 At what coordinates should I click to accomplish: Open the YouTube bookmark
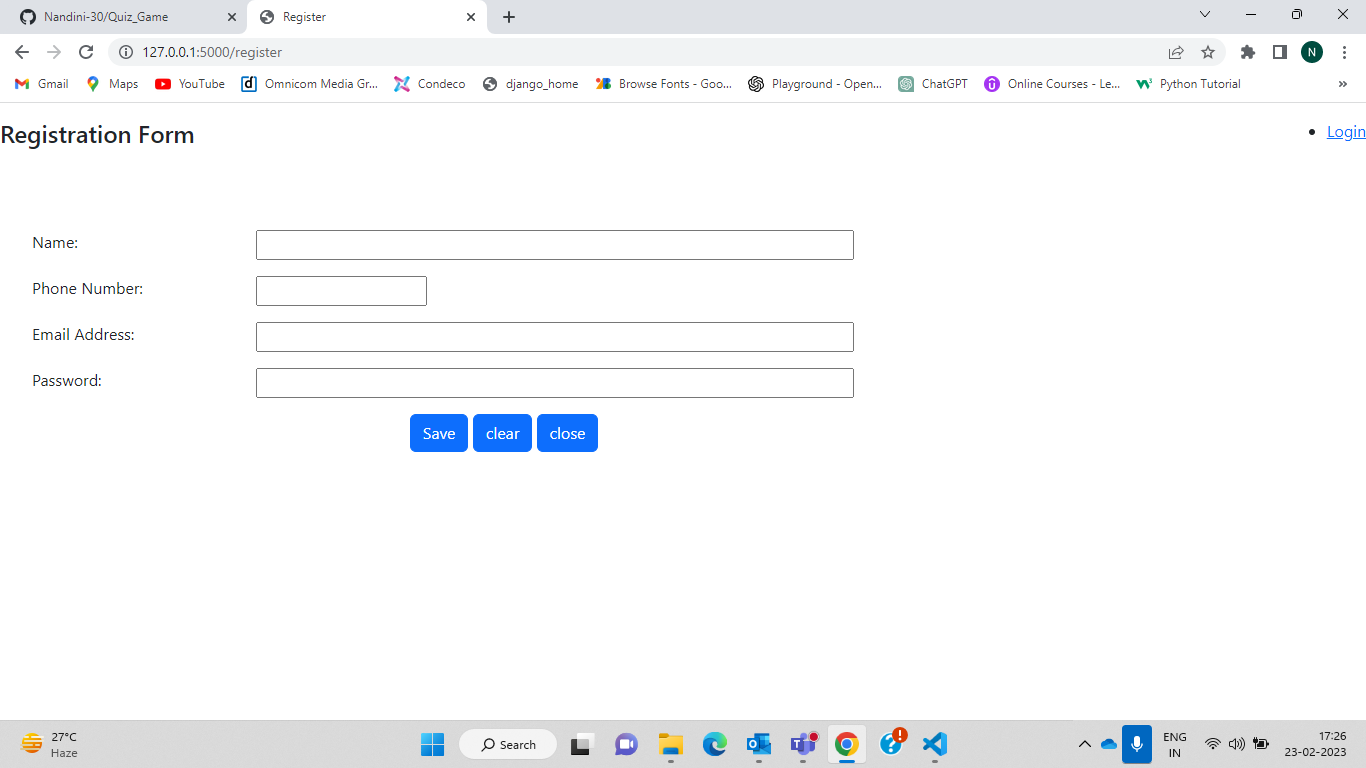(x=189, y=84)
